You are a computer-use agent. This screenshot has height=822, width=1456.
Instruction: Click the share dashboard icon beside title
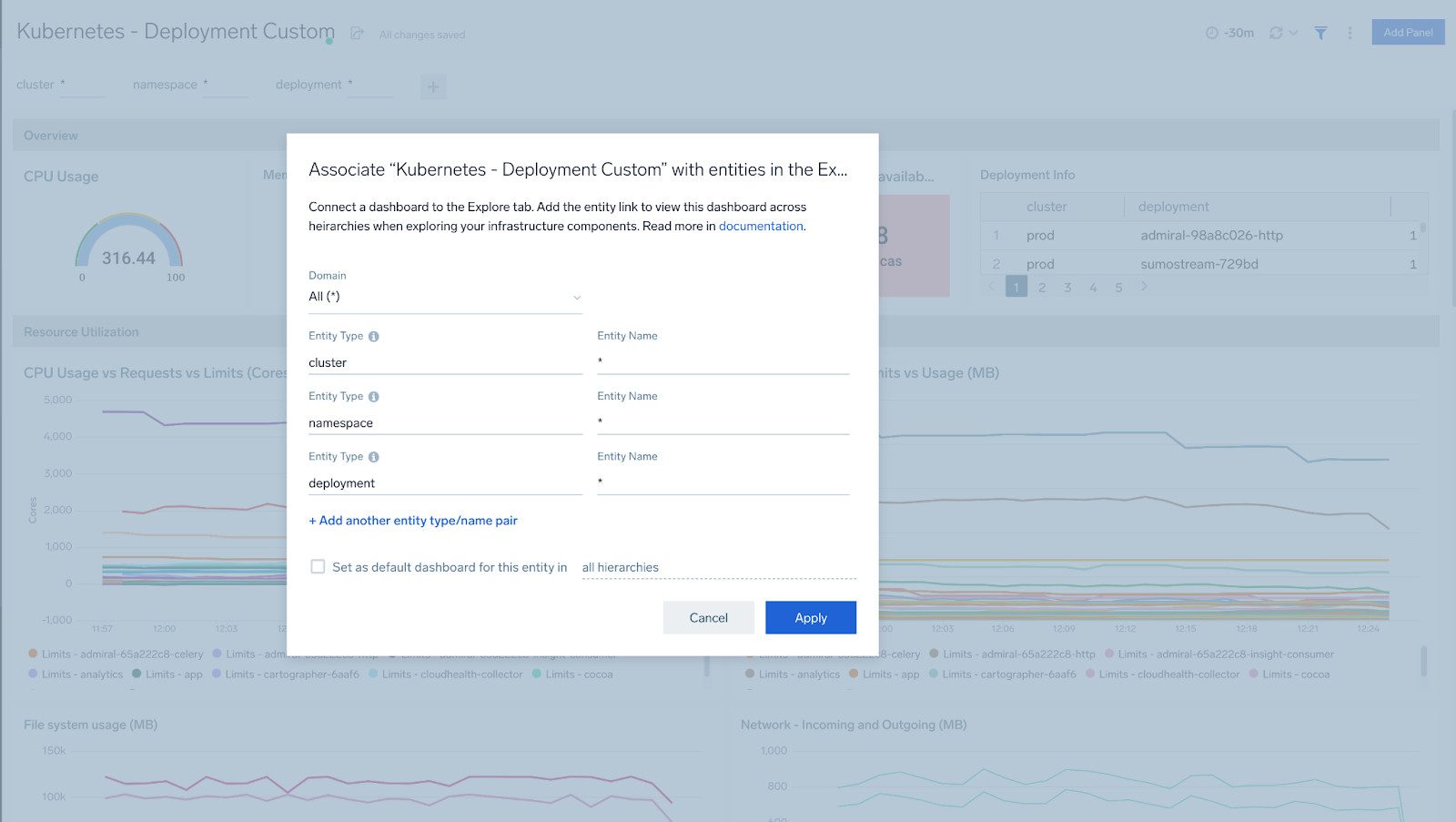point(358,34)
